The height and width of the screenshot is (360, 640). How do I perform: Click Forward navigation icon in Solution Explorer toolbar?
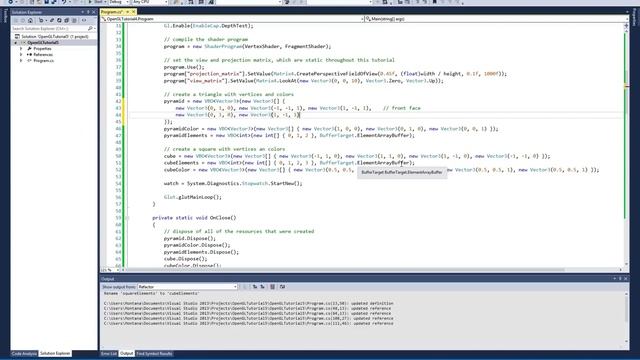pyautogui.click(x=23, y=20)
